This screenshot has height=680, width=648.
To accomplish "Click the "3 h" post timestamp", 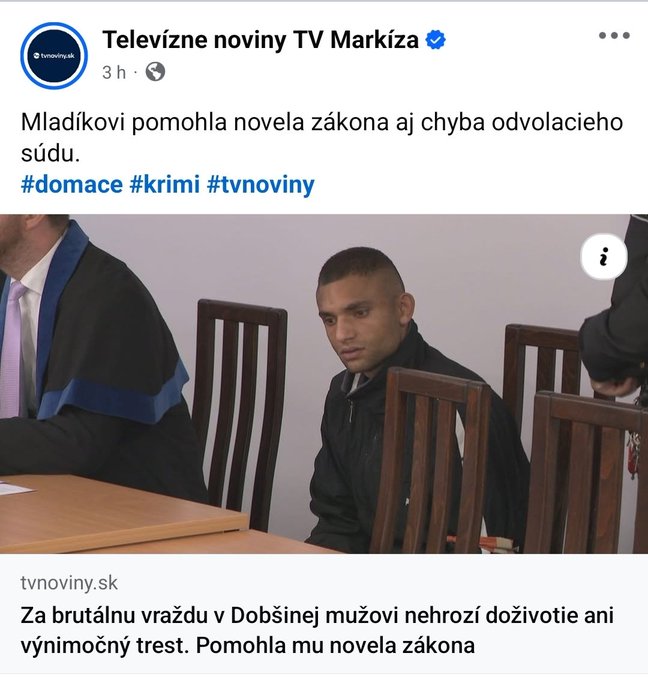I will [x=114, y=72].
